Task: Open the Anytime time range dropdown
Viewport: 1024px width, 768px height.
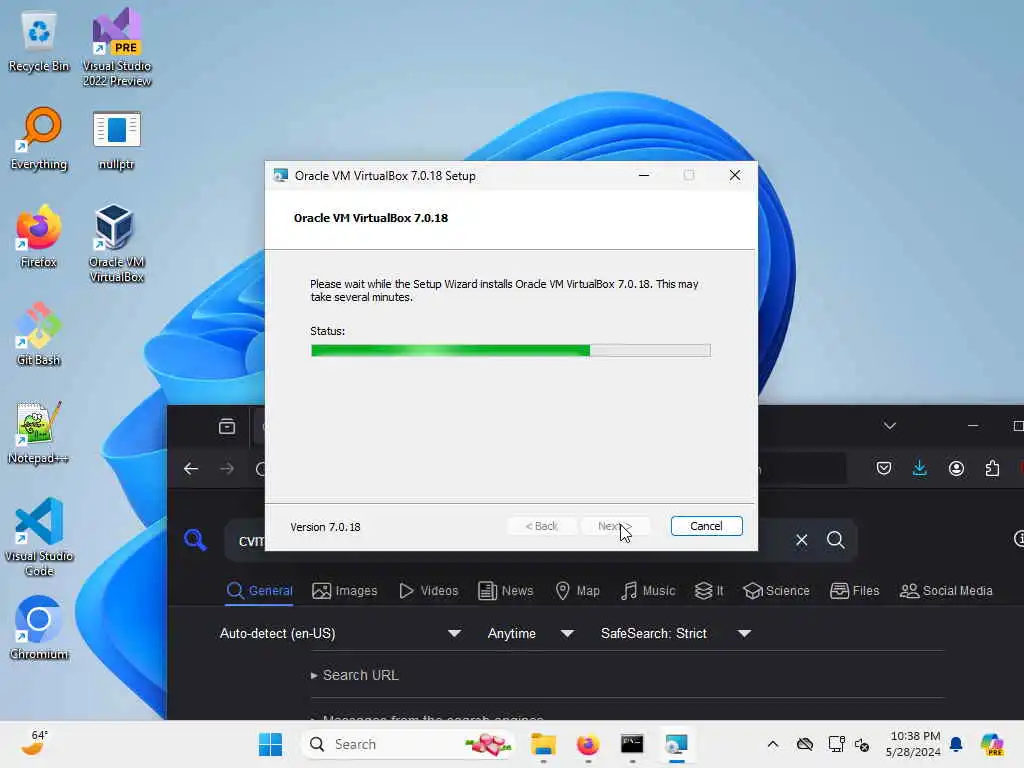Action: click(x=530, y=633)
